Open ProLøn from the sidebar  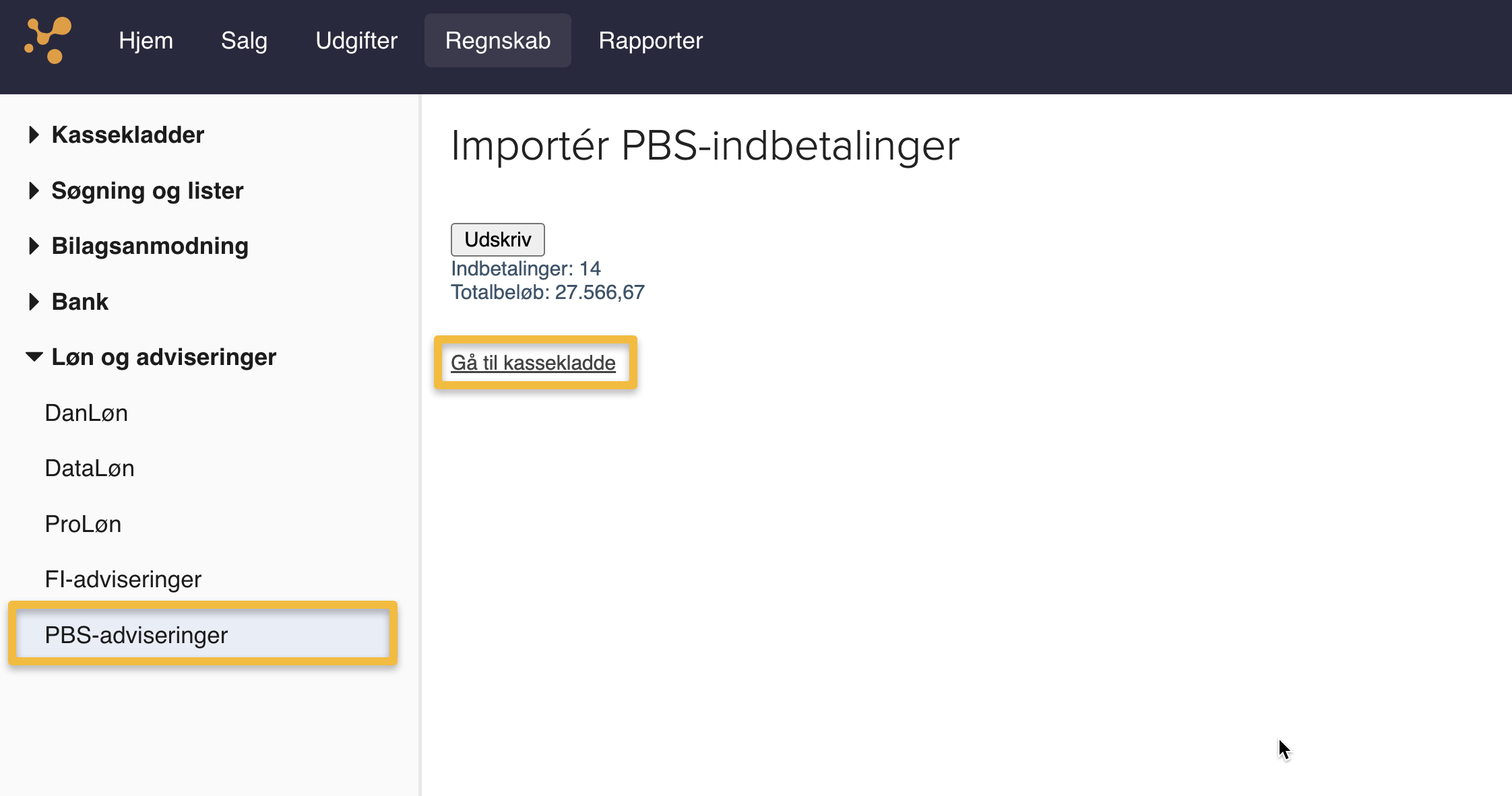(x=83, y=524)
